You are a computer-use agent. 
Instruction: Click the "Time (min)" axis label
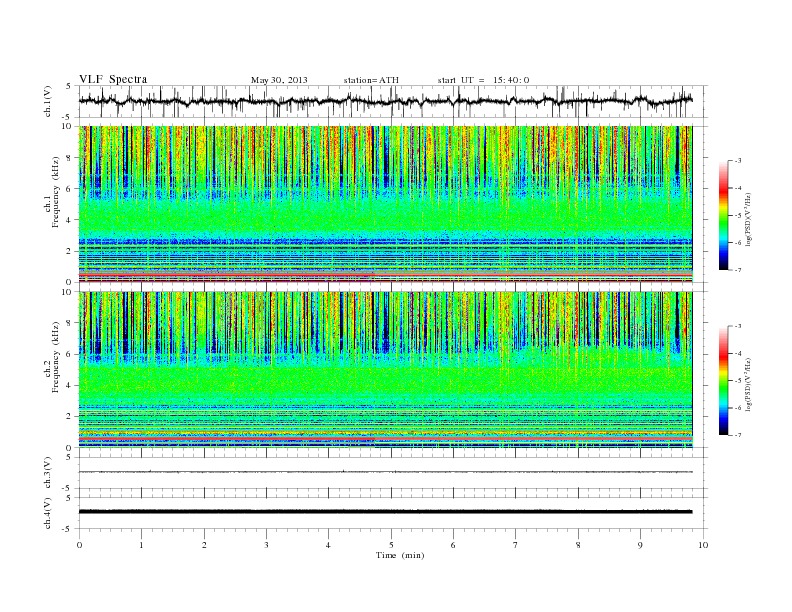pyautogui.click(x=400, y=555)
